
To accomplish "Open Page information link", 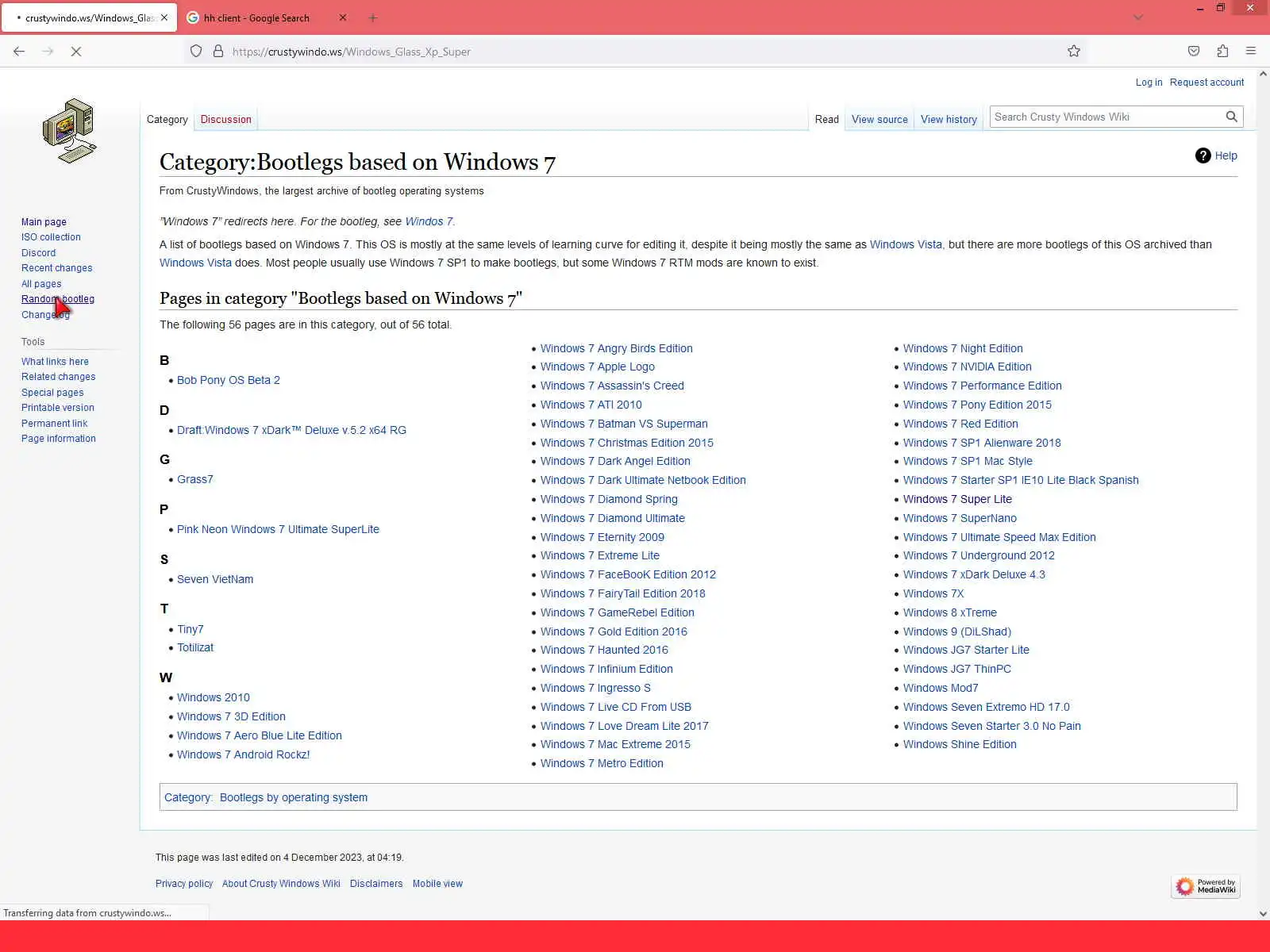I will pyautogui.click(x=59, y=439).
